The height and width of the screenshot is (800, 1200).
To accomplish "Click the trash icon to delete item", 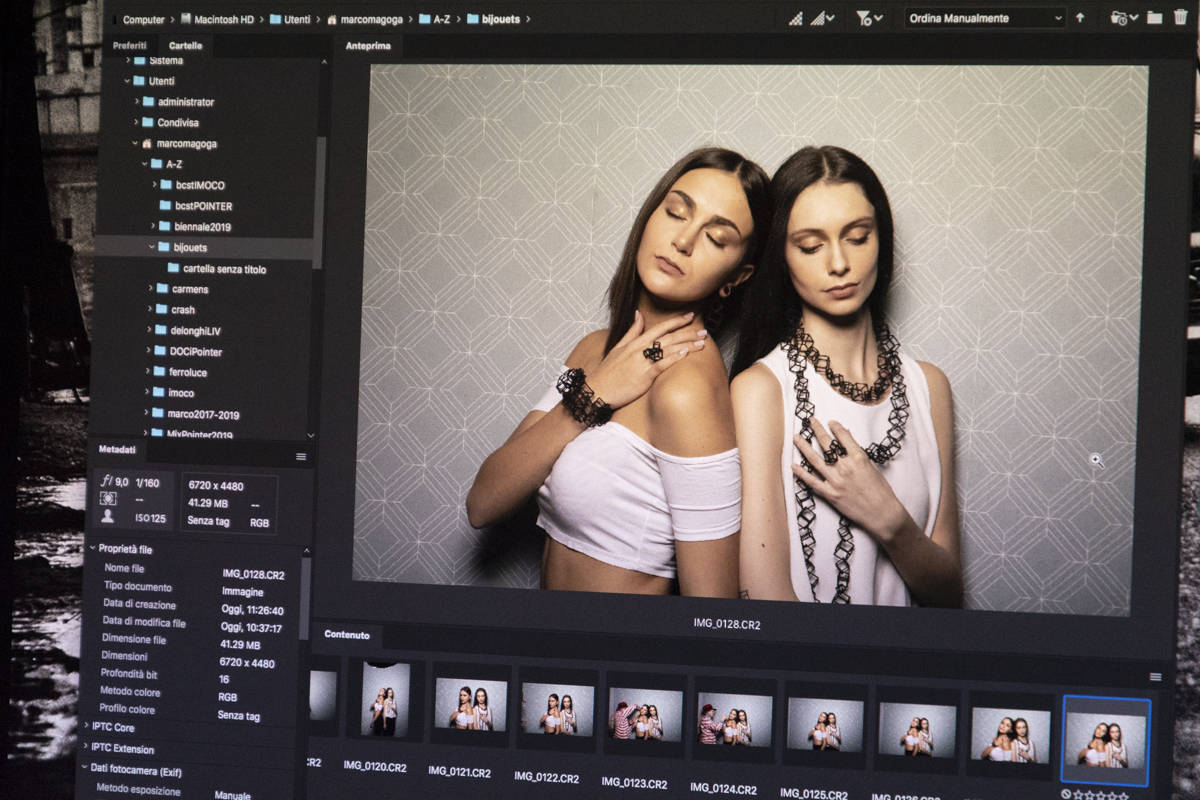I will click(x=1180, y=18).
